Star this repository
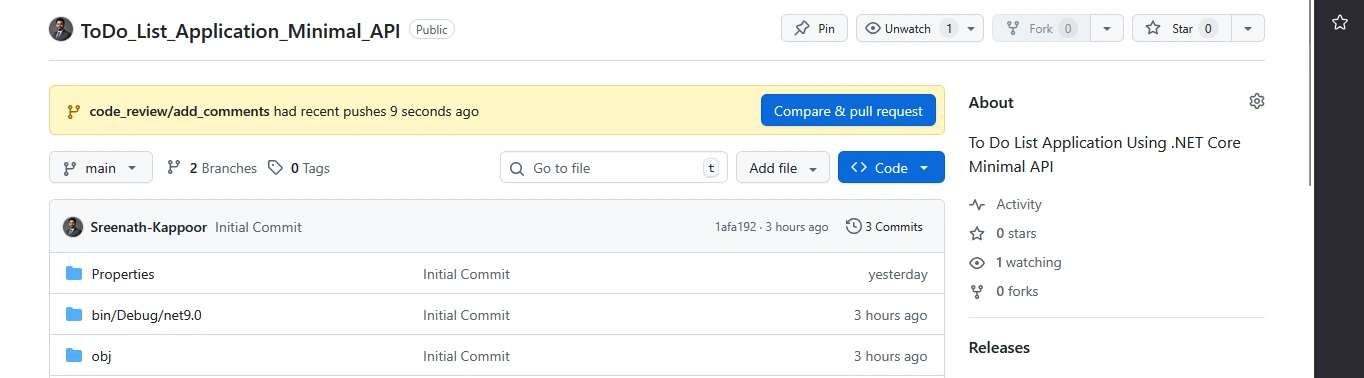 click(x=1181, y=28)
